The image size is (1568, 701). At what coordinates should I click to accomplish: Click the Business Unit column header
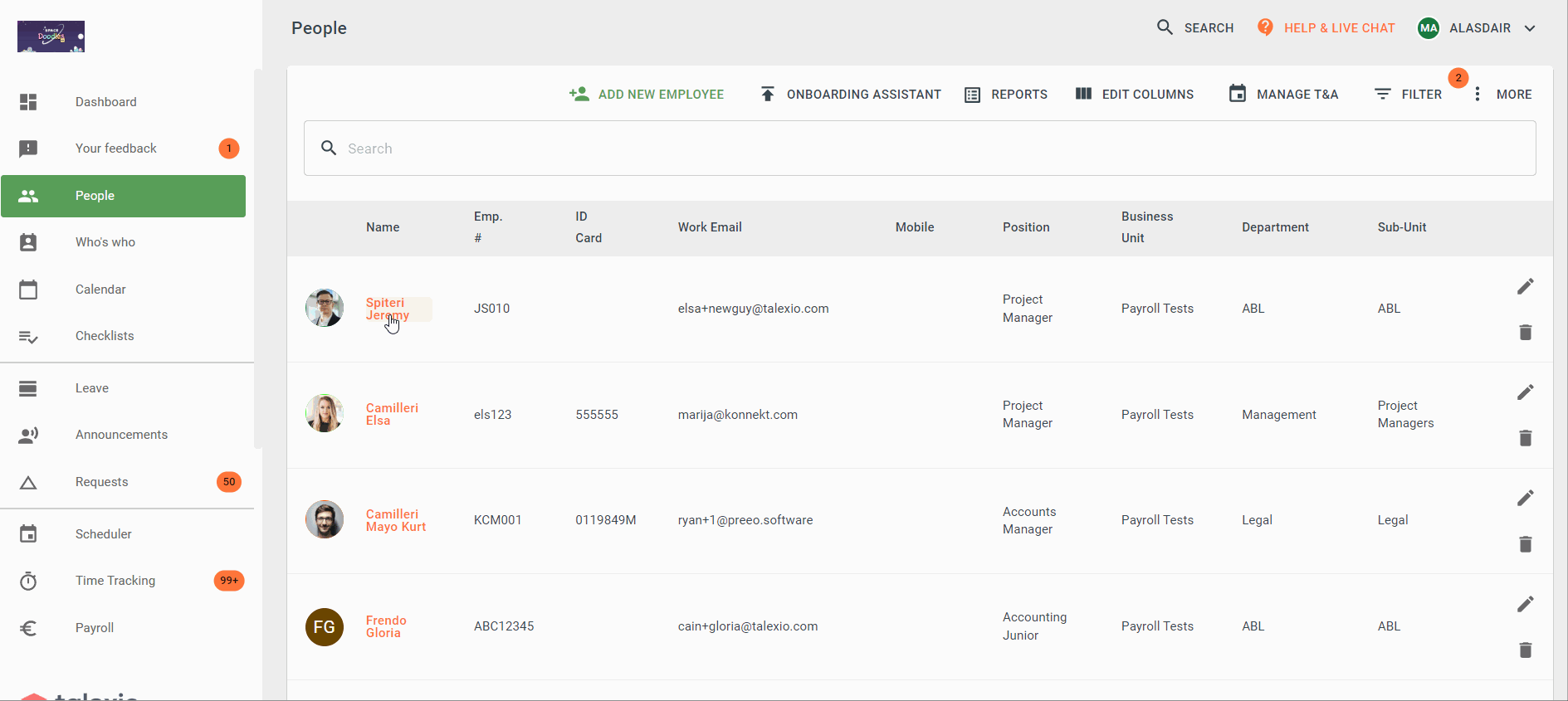(1147, 227)
